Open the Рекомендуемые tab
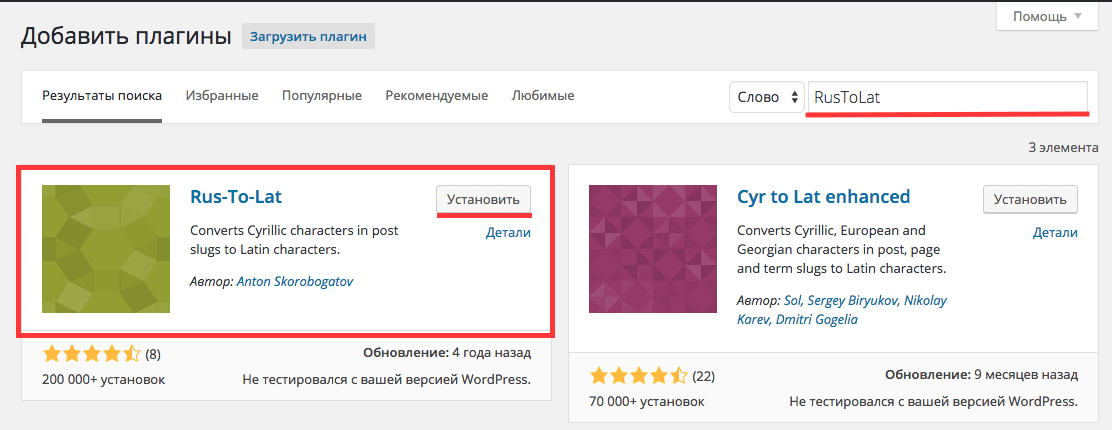 (x=437, y=96)
